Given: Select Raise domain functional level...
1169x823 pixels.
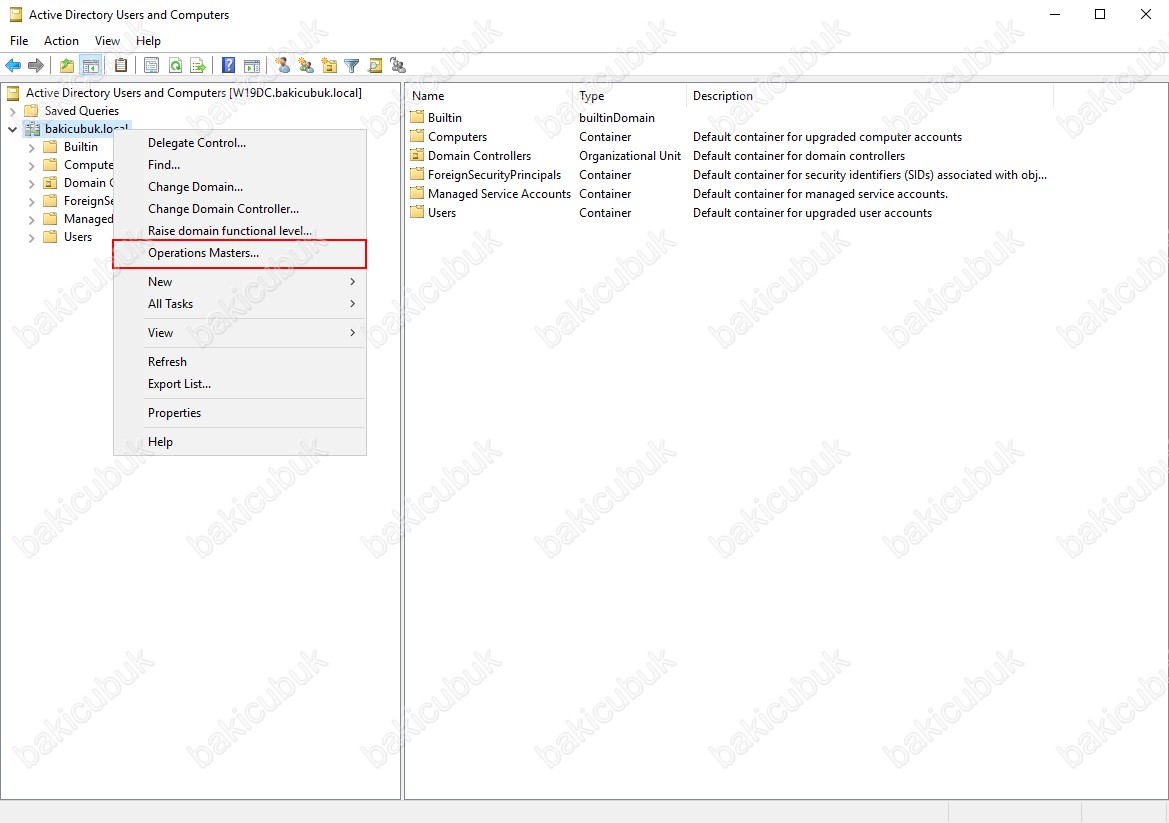Looking at the screenshot, I should (x=239, y=230).
